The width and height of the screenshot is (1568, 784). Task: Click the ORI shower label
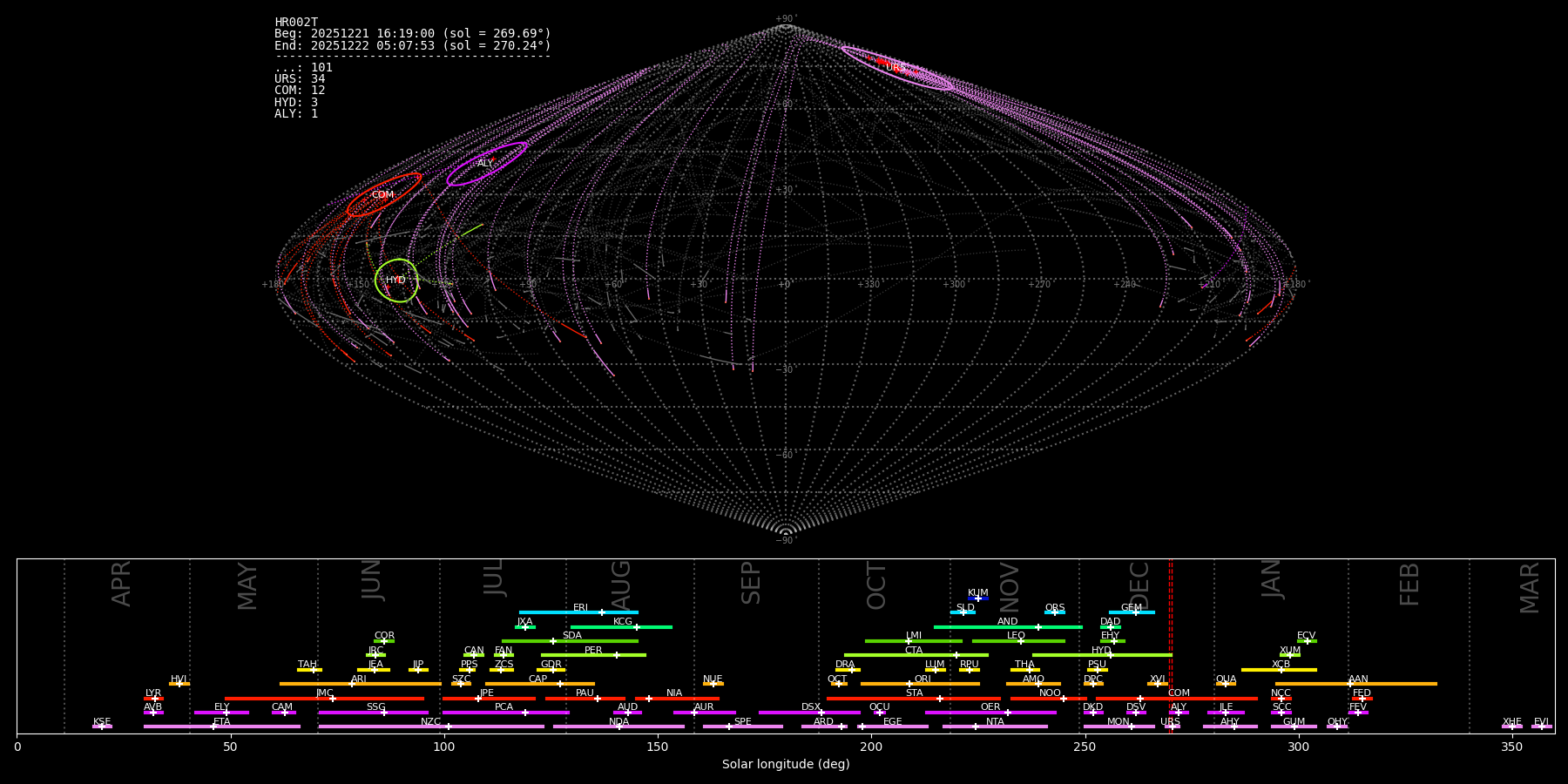(923, 679)
